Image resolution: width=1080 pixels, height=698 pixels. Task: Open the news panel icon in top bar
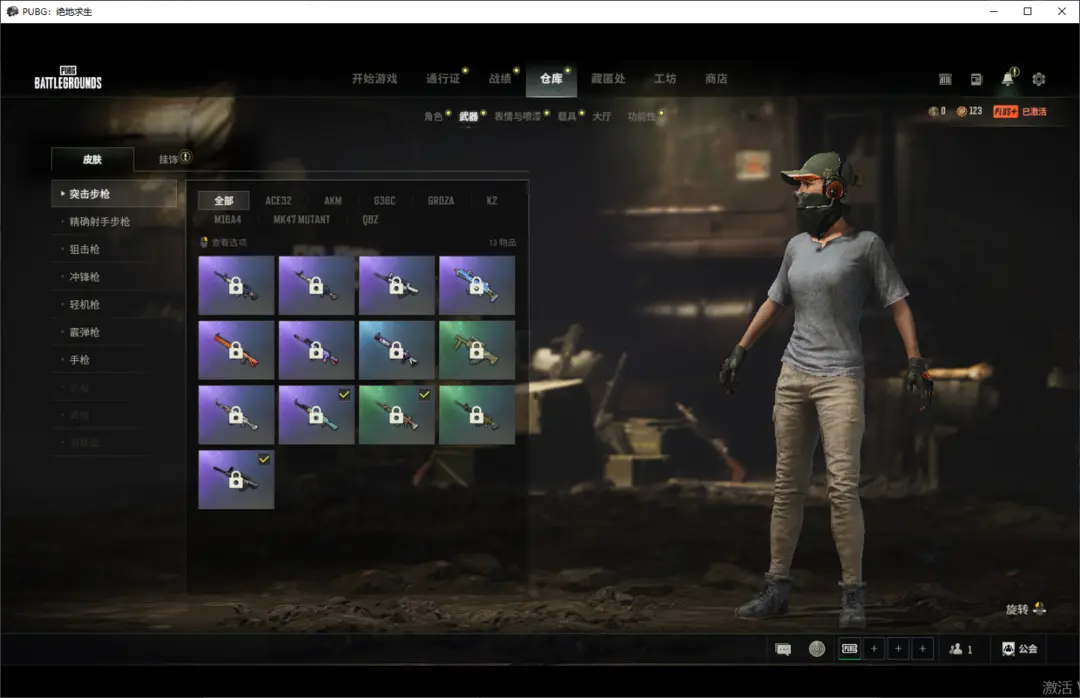click(x=976, y=79)
